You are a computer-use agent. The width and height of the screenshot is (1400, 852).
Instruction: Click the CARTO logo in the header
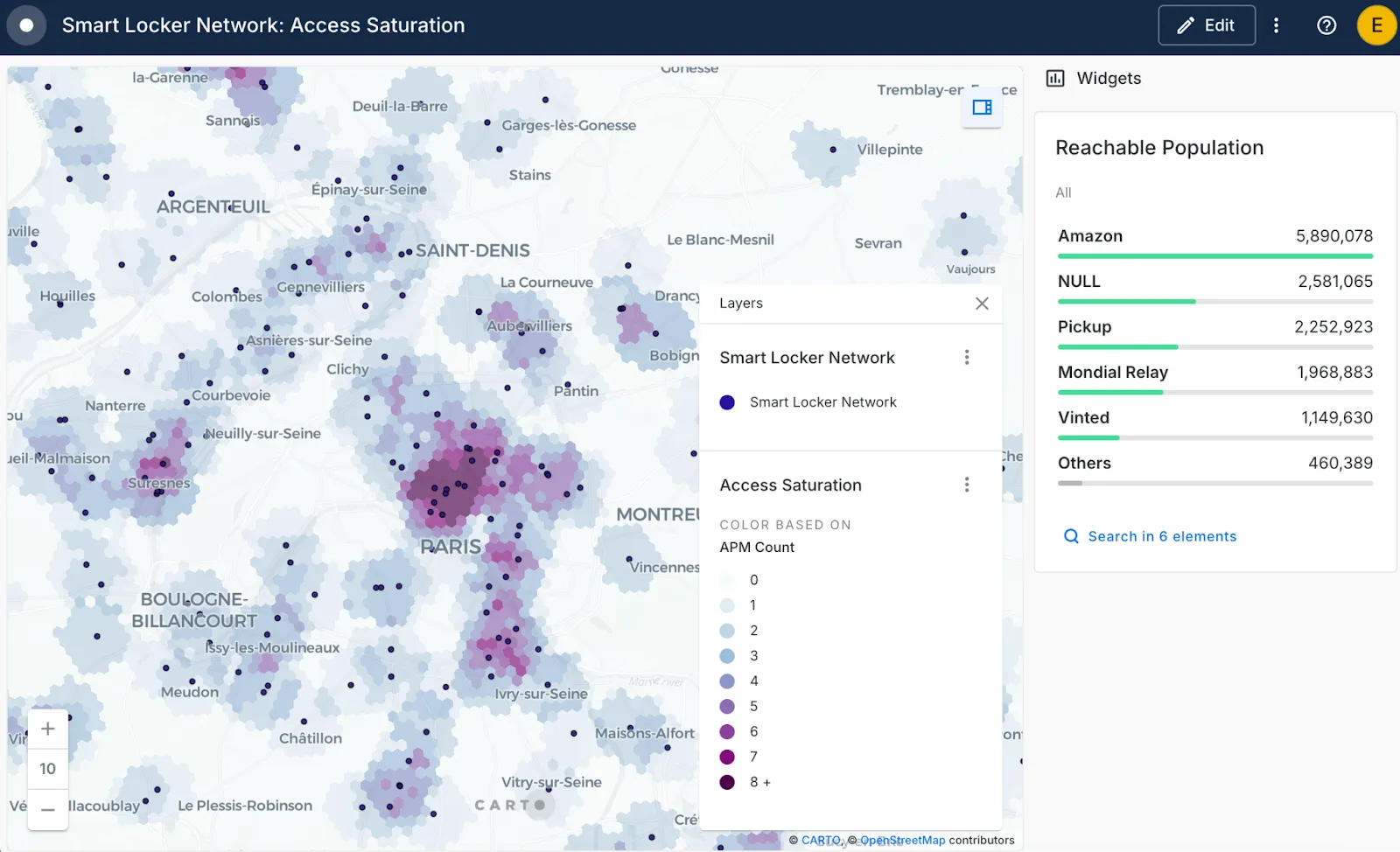26,25
